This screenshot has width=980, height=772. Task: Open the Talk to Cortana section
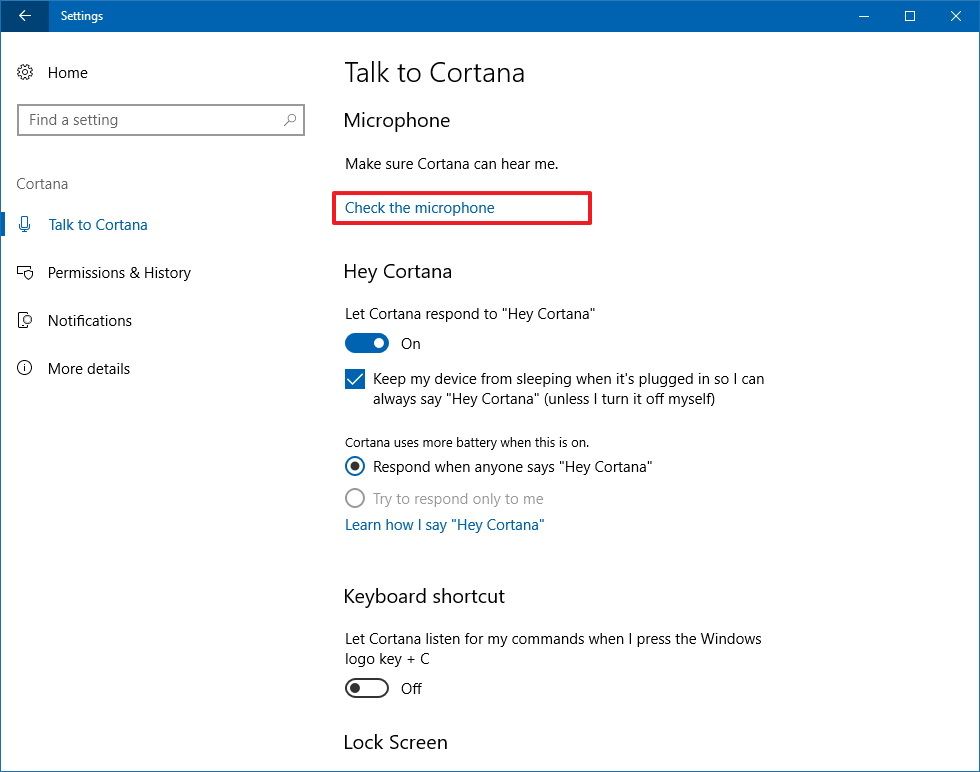[x=98, y=224]
